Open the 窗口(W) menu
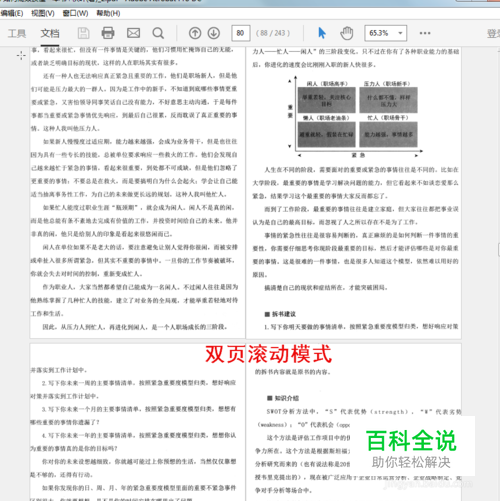This screenshot has width=500, height=501. (75, 13)
